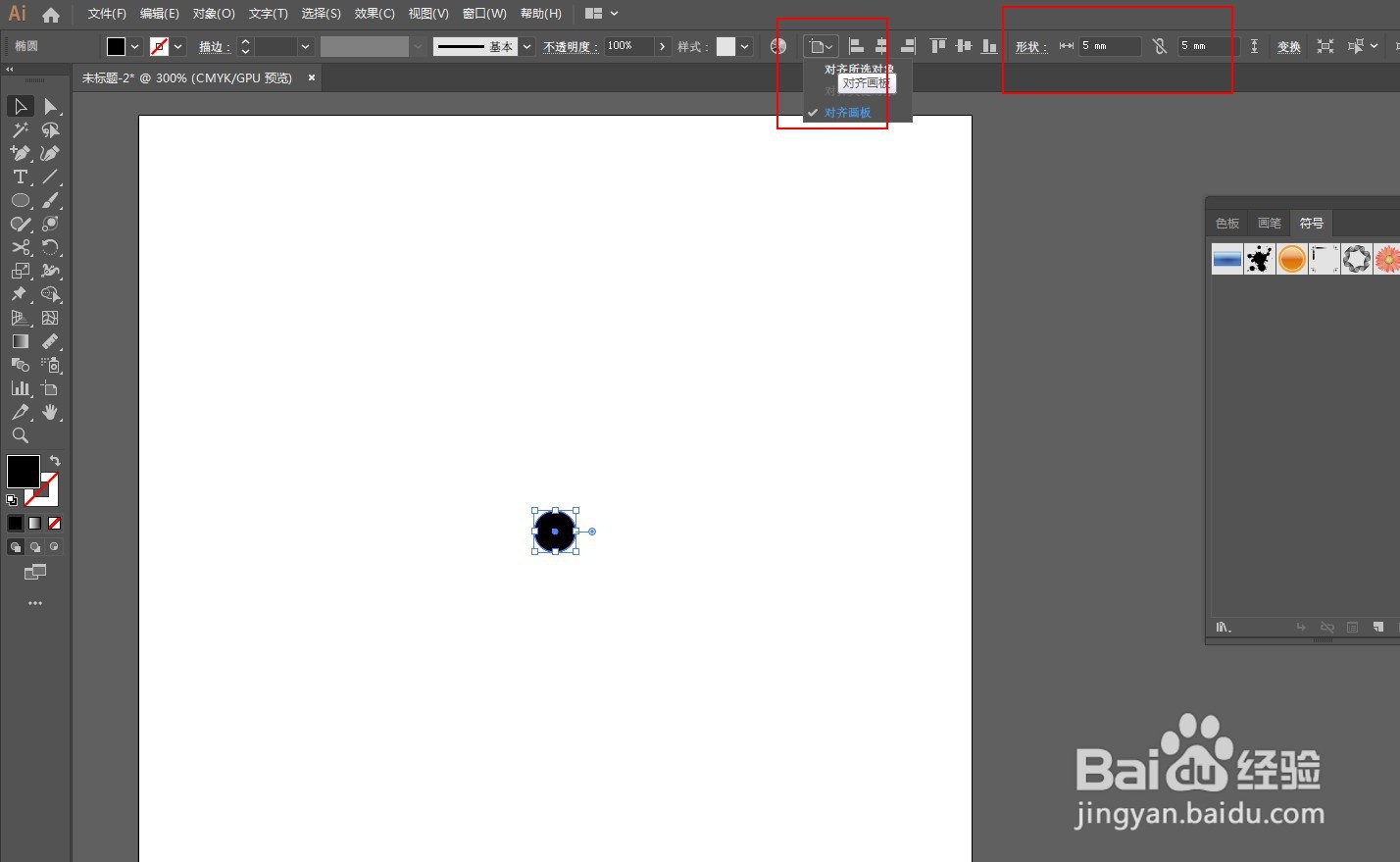Set Gradient mode under fill swatch
Image resolution: width=1400 pixels, height=862 pixels.
click(x=34, y=523)
